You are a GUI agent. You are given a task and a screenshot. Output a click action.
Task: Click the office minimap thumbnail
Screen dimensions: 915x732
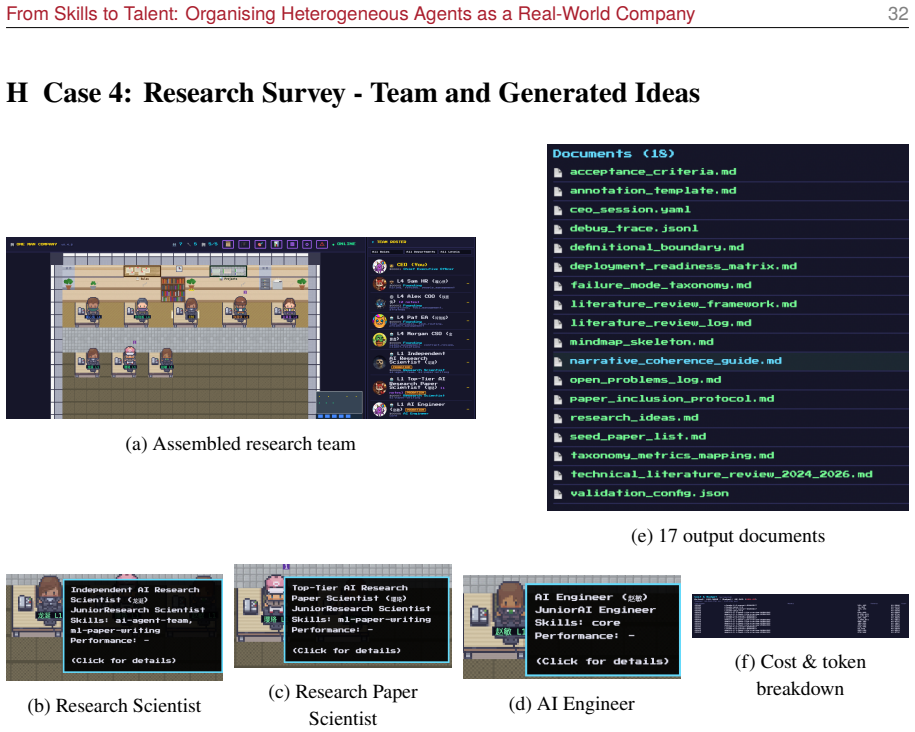point(340,403)
